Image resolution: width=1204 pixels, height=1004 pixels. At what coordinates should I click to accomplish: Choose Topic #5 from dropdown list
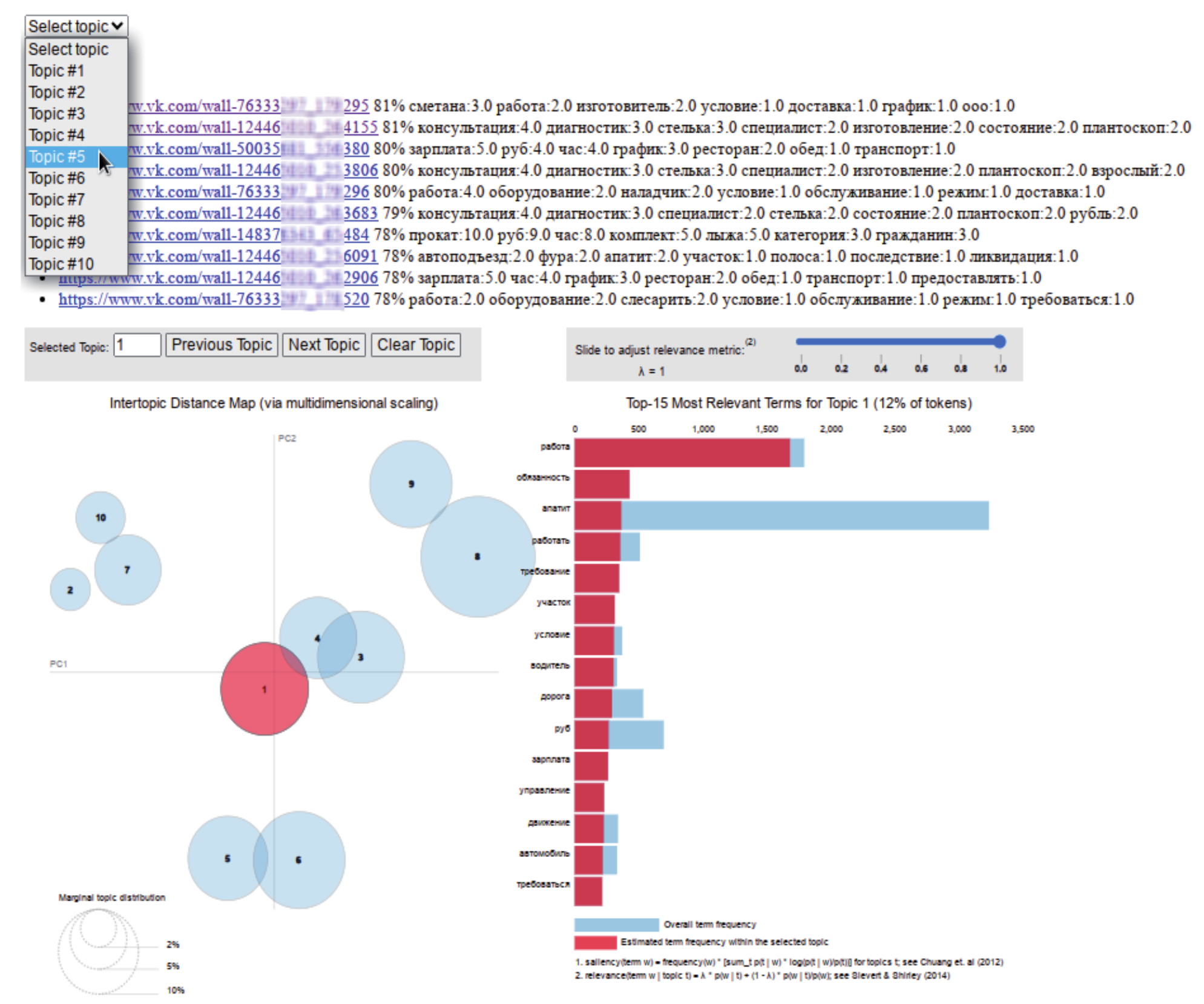coord(57,157)
